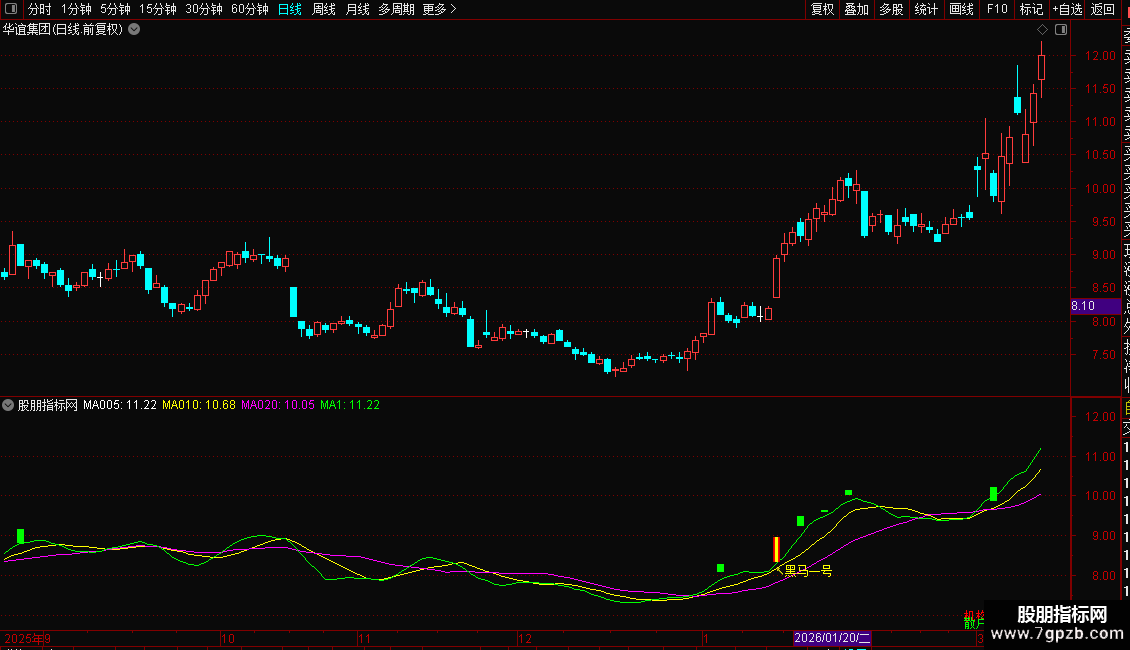1130x650 pixels.
Task: Select the 15分钟 period tab
Action: pos(157,9)
